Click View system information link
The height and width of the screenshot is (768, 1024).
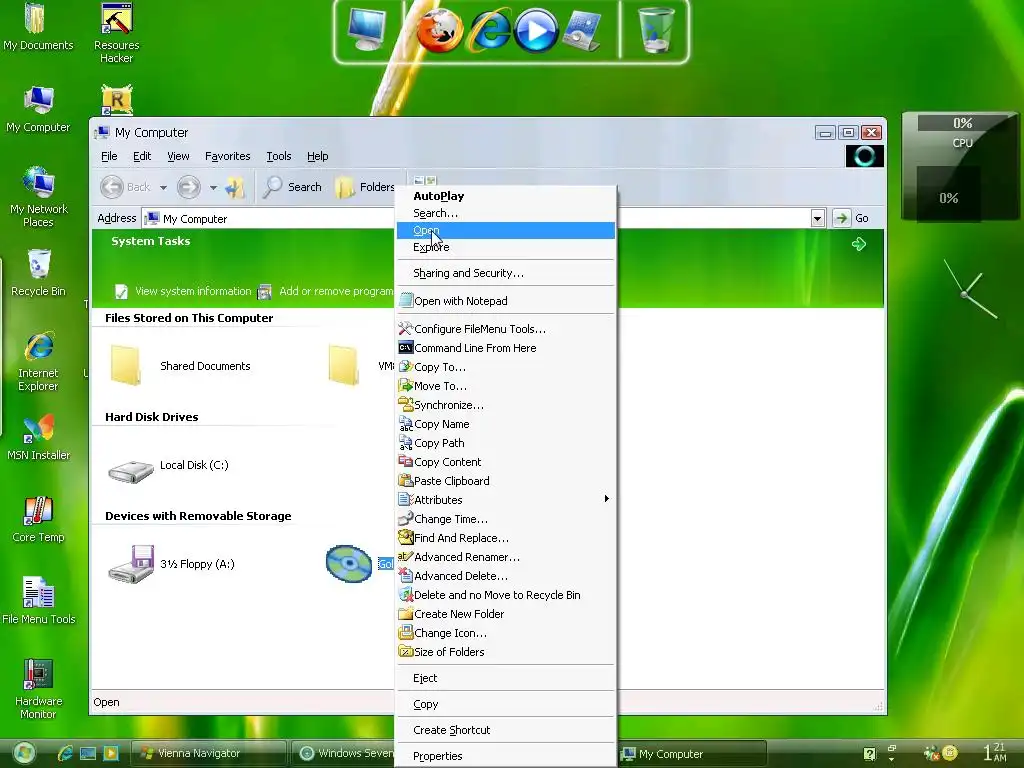pos(184,291)
